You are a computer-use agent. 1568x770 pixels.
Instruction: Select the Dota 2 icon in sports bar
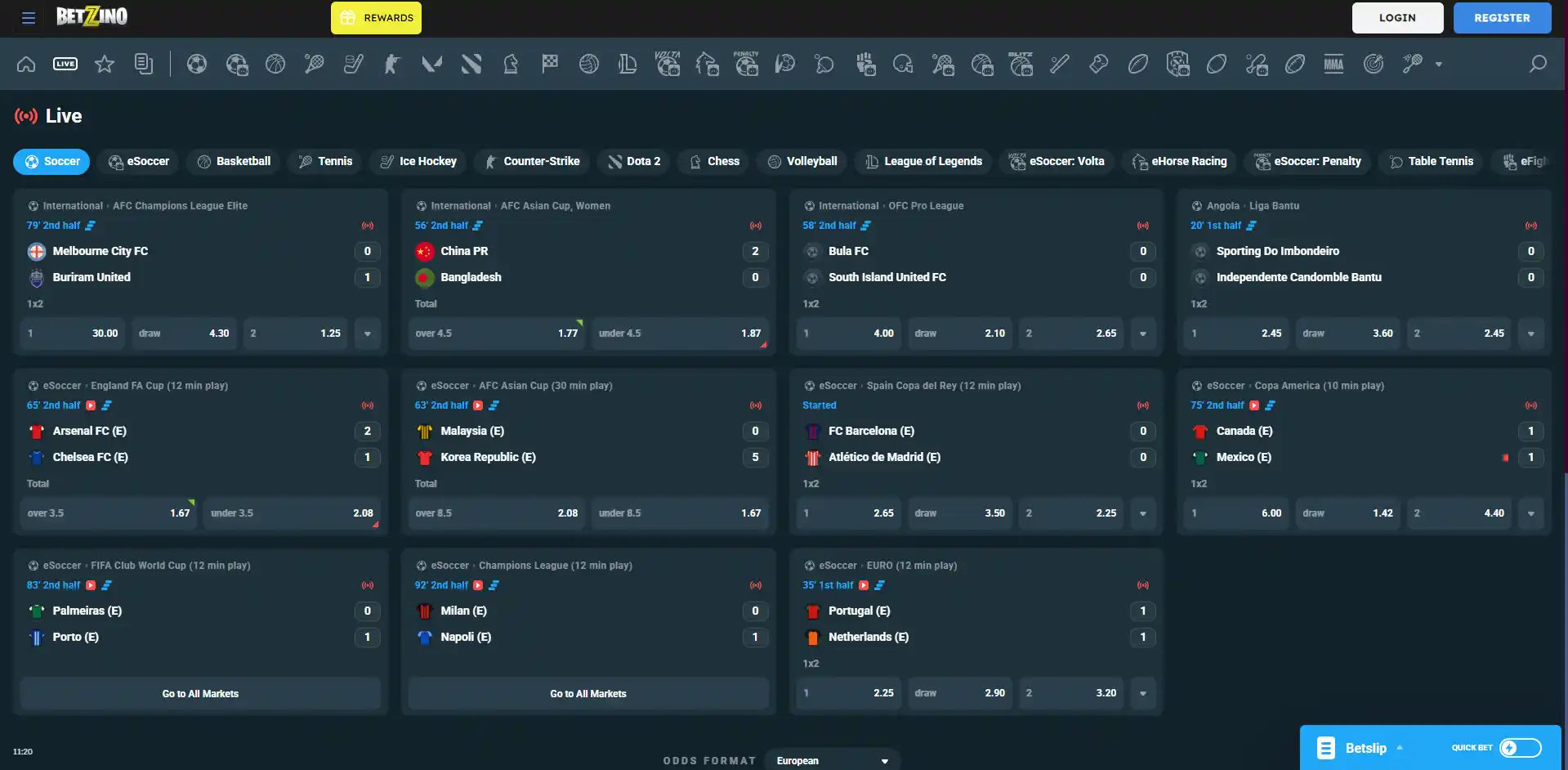(x=471, y=64)
